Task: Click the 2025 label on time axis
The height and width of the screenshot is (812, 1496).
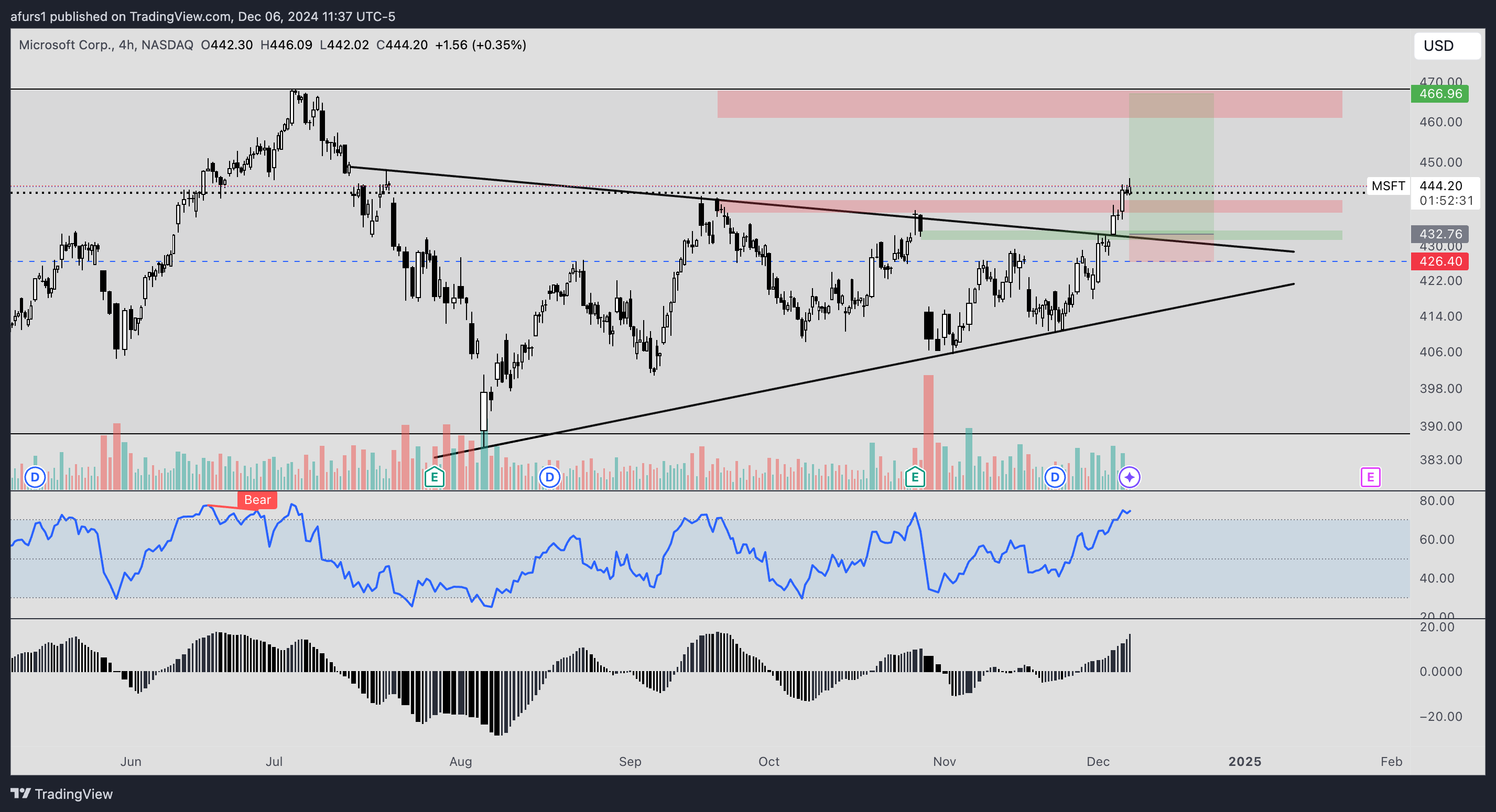Action: (1244, 762)
